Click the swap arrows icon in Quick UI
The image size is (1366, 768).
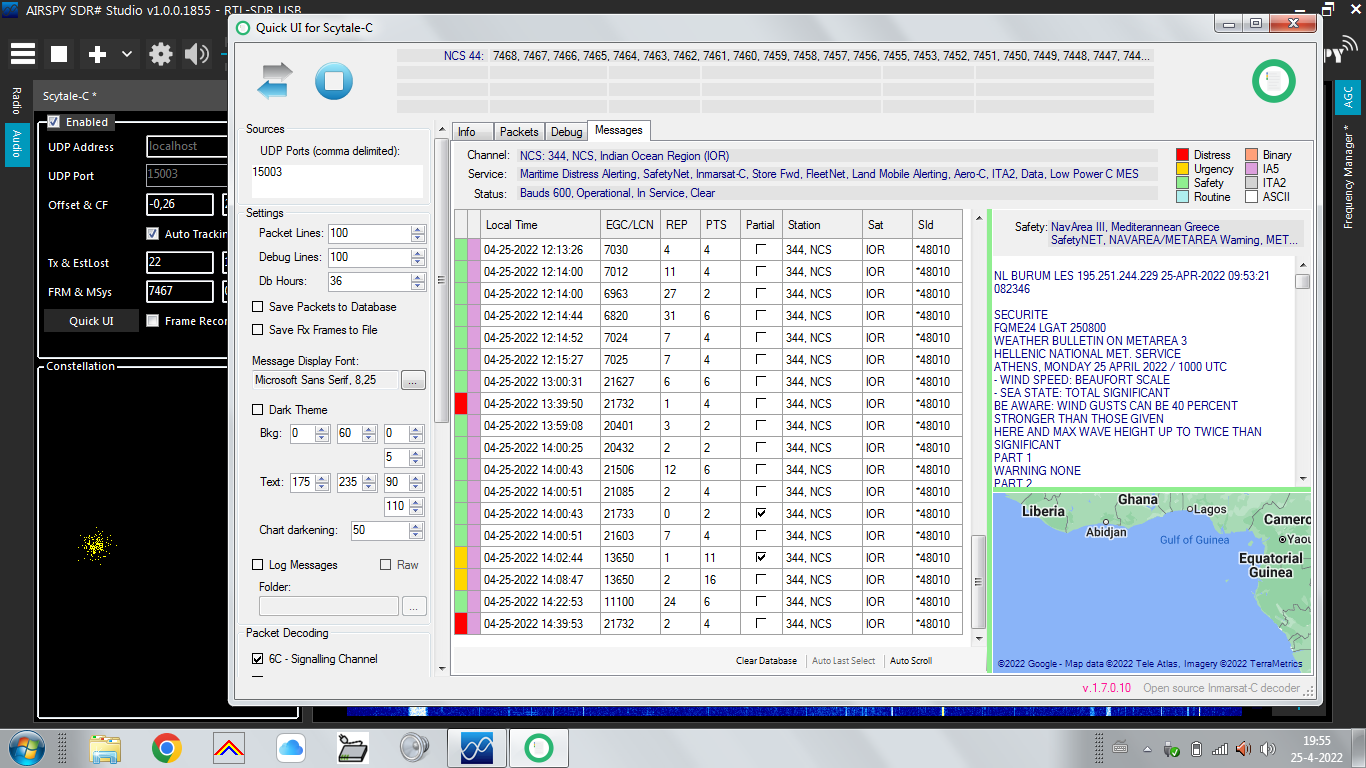[x=274, y=81]
